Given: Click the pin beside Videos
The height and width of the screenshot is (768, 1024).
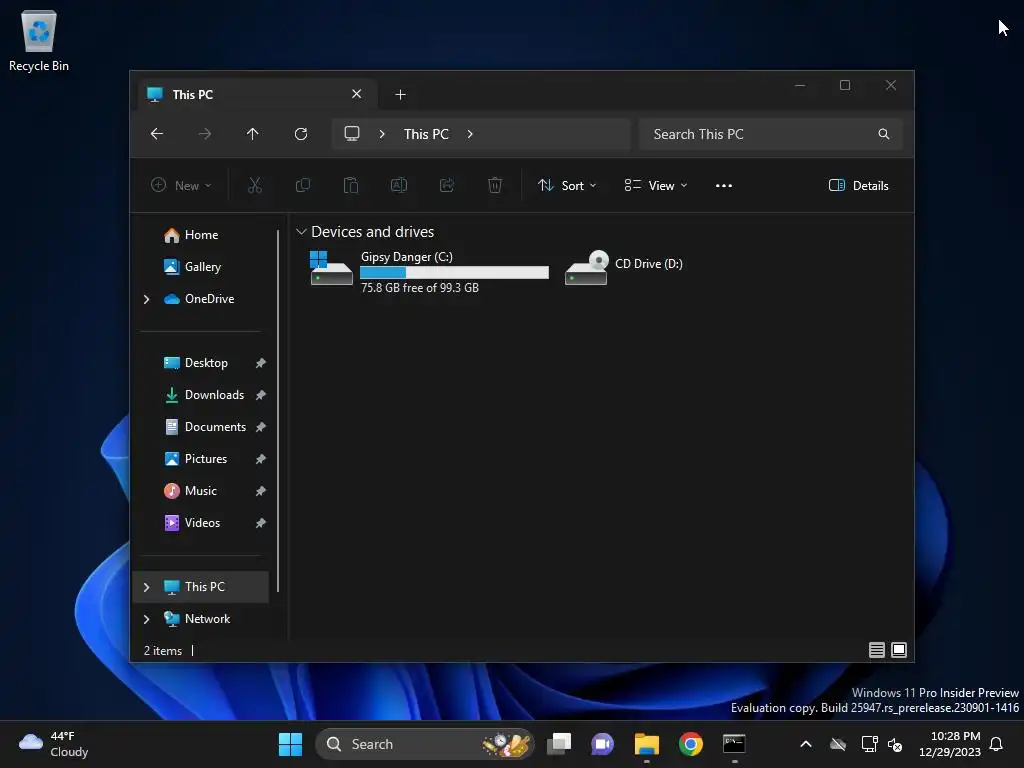Looking at the screenshot, I should point(261,523).
